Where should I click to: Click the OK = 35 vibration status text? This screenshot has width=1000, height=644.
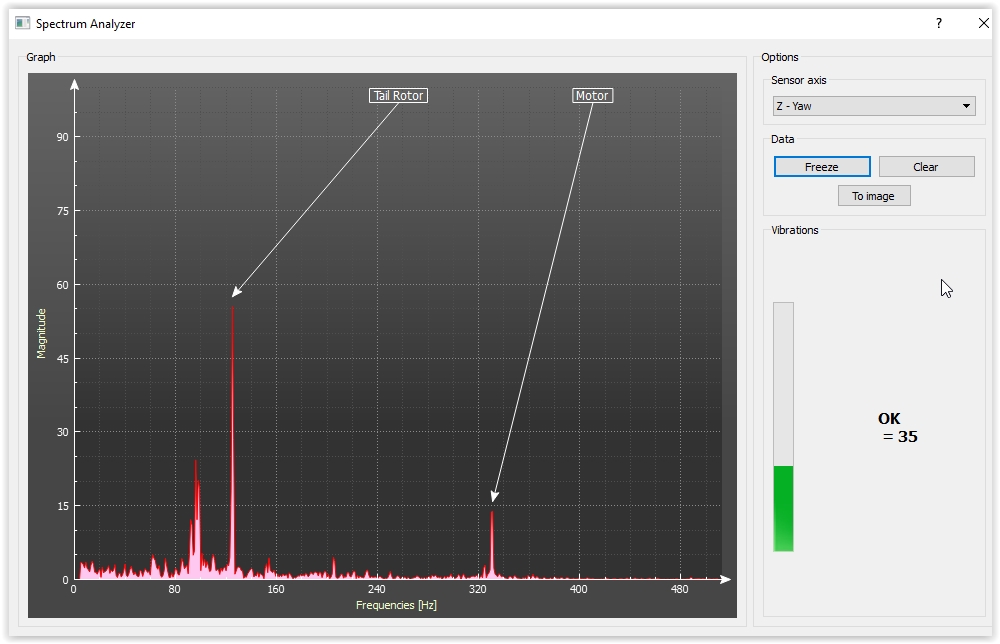896,428
